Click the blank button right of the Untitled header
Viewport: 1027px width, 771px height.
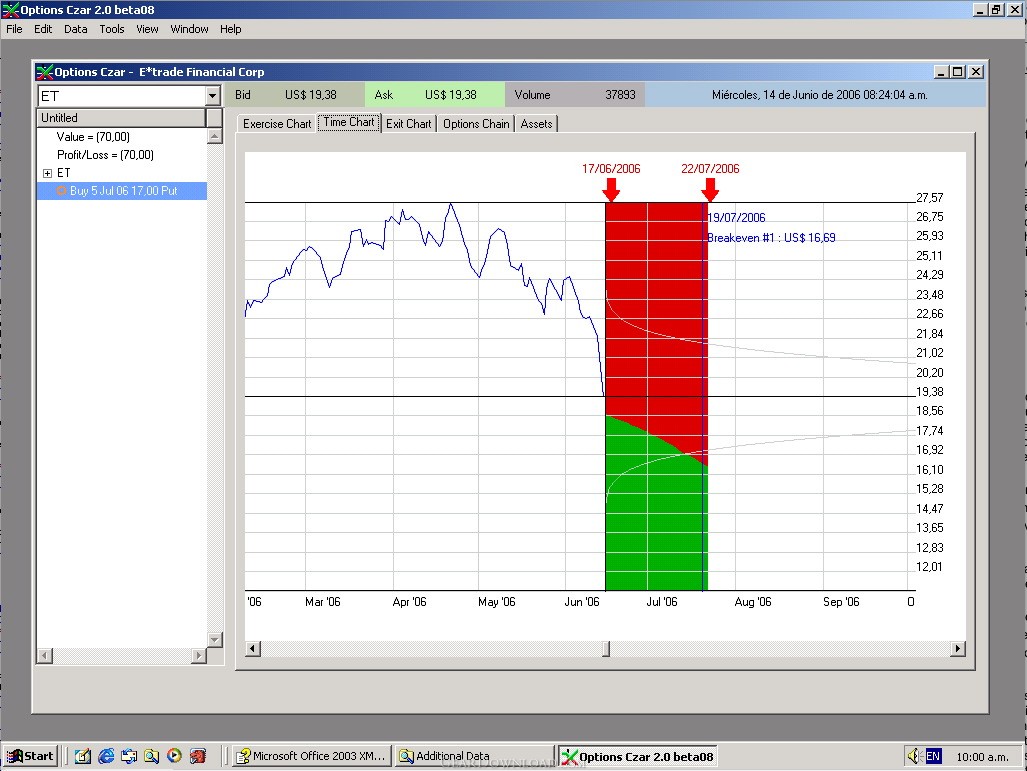coord(215,118)
